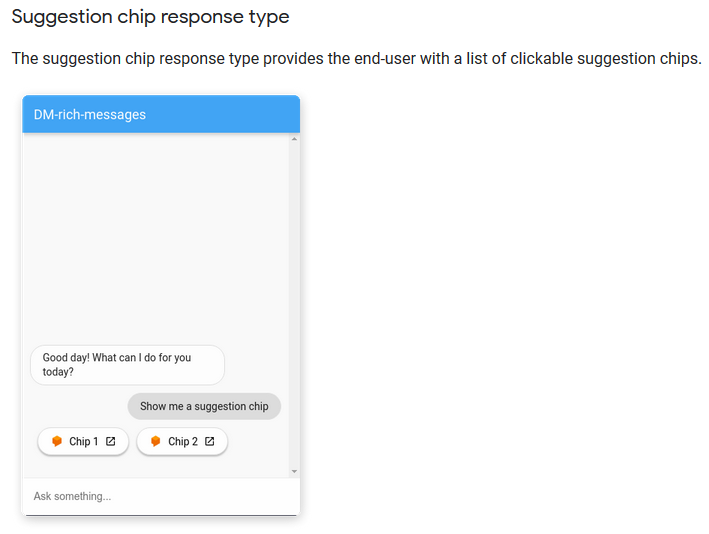Click the chat window's vertical scrollbar track

click(294, 300)
